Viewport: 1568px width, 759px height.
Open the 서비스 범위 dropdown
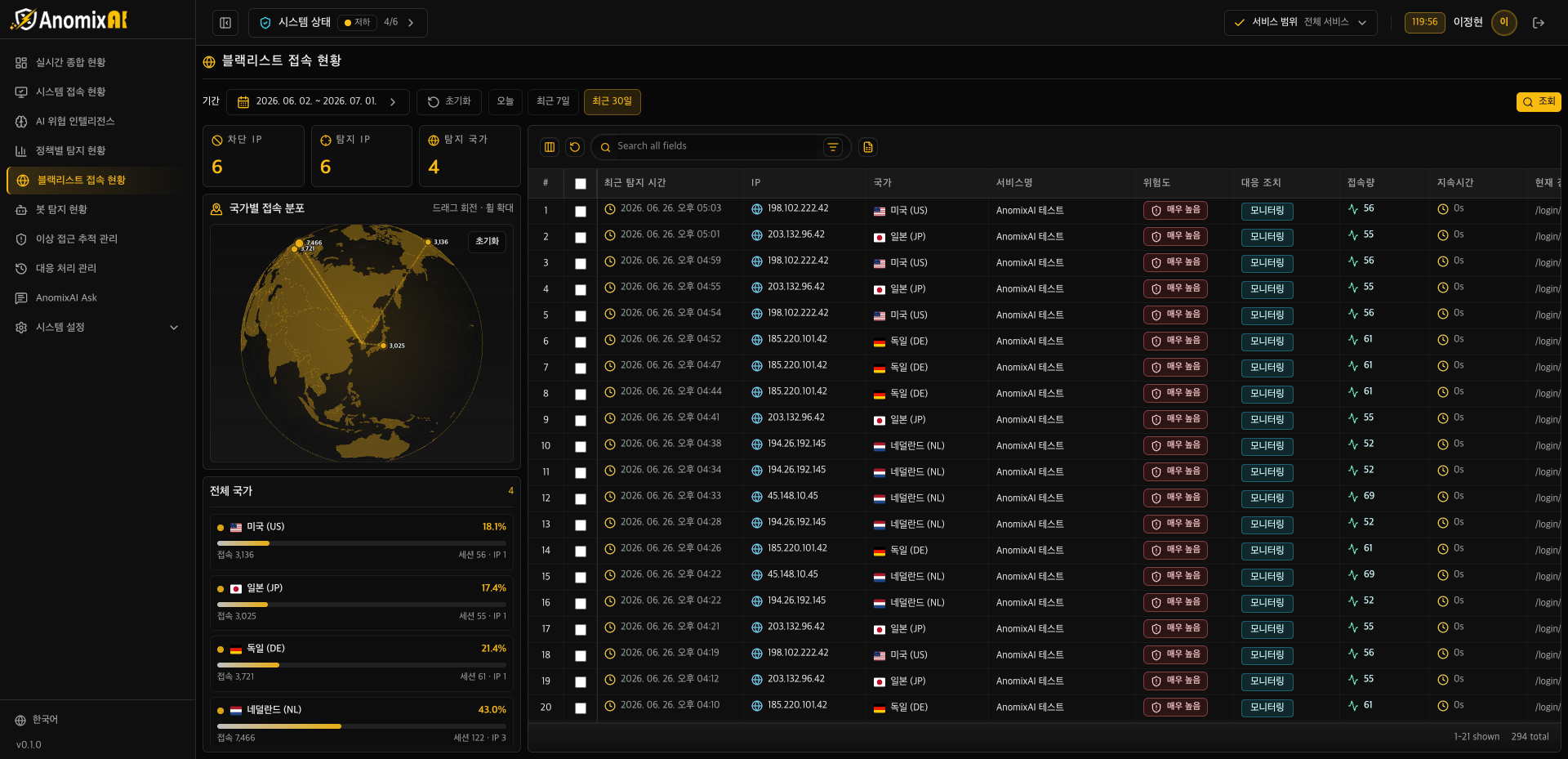pos(1300,23)
